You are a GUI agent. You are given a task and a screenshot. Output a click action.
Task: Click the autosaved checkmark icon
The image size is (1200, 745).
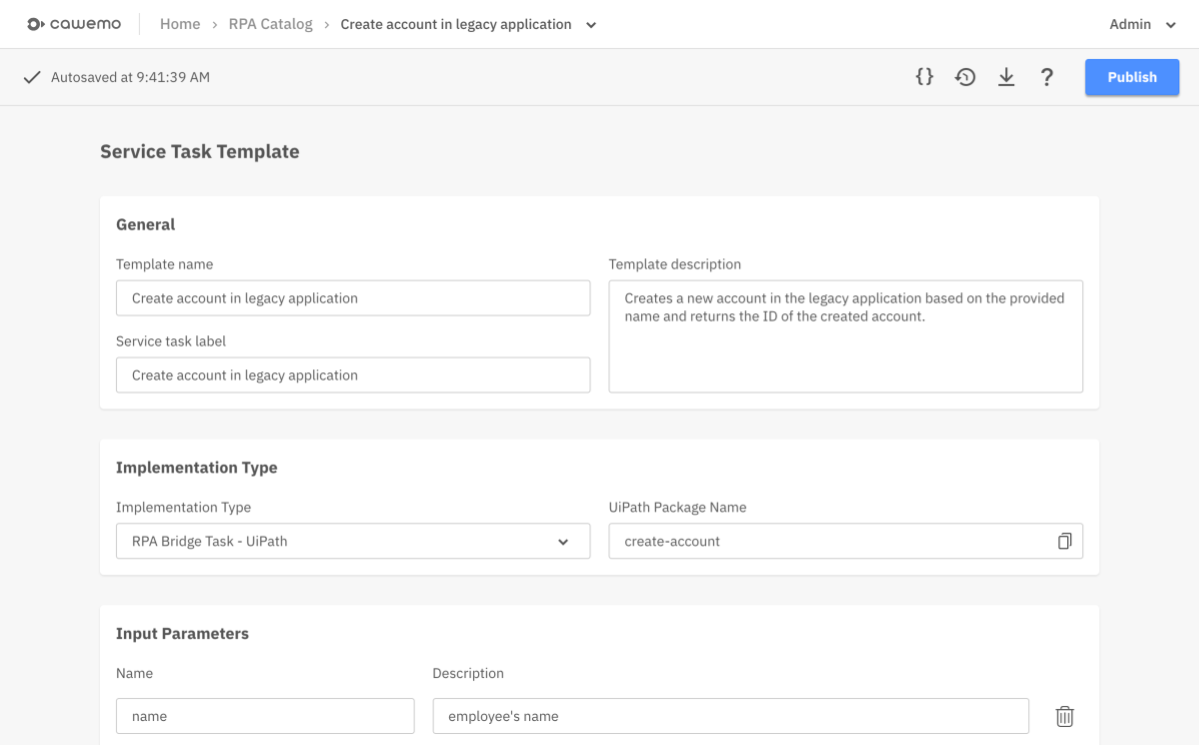pos(32,77)
